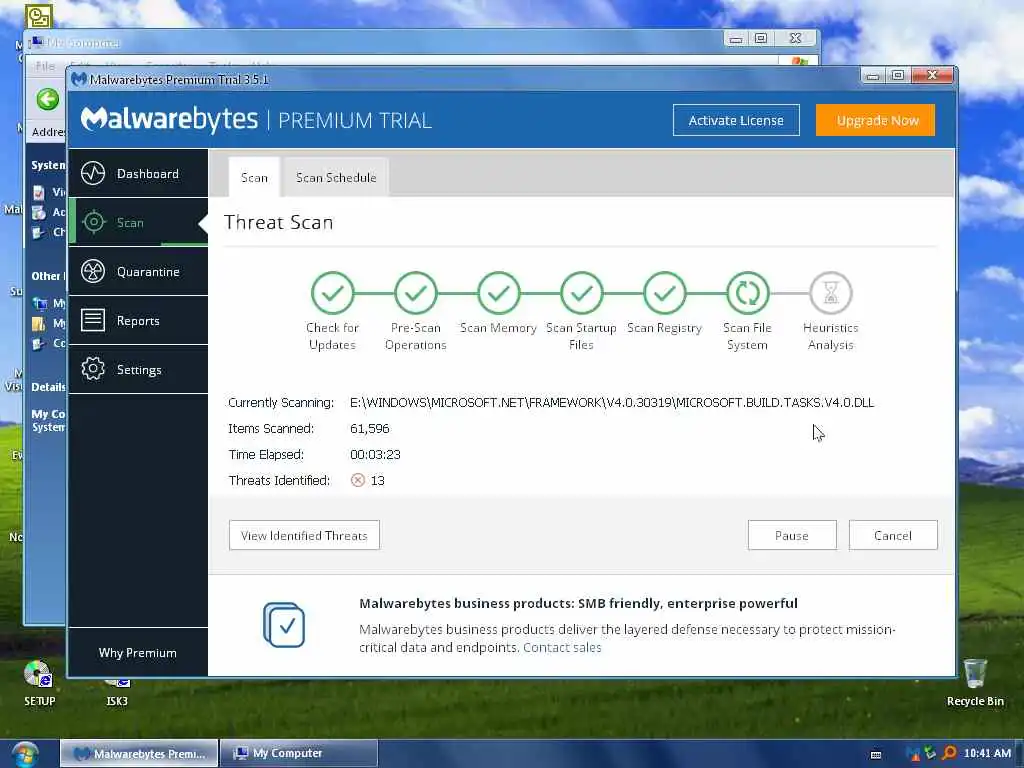This screenshot has width=1024, height=768.
Task: Click the Scan File System progress icon
Action: 747,293
